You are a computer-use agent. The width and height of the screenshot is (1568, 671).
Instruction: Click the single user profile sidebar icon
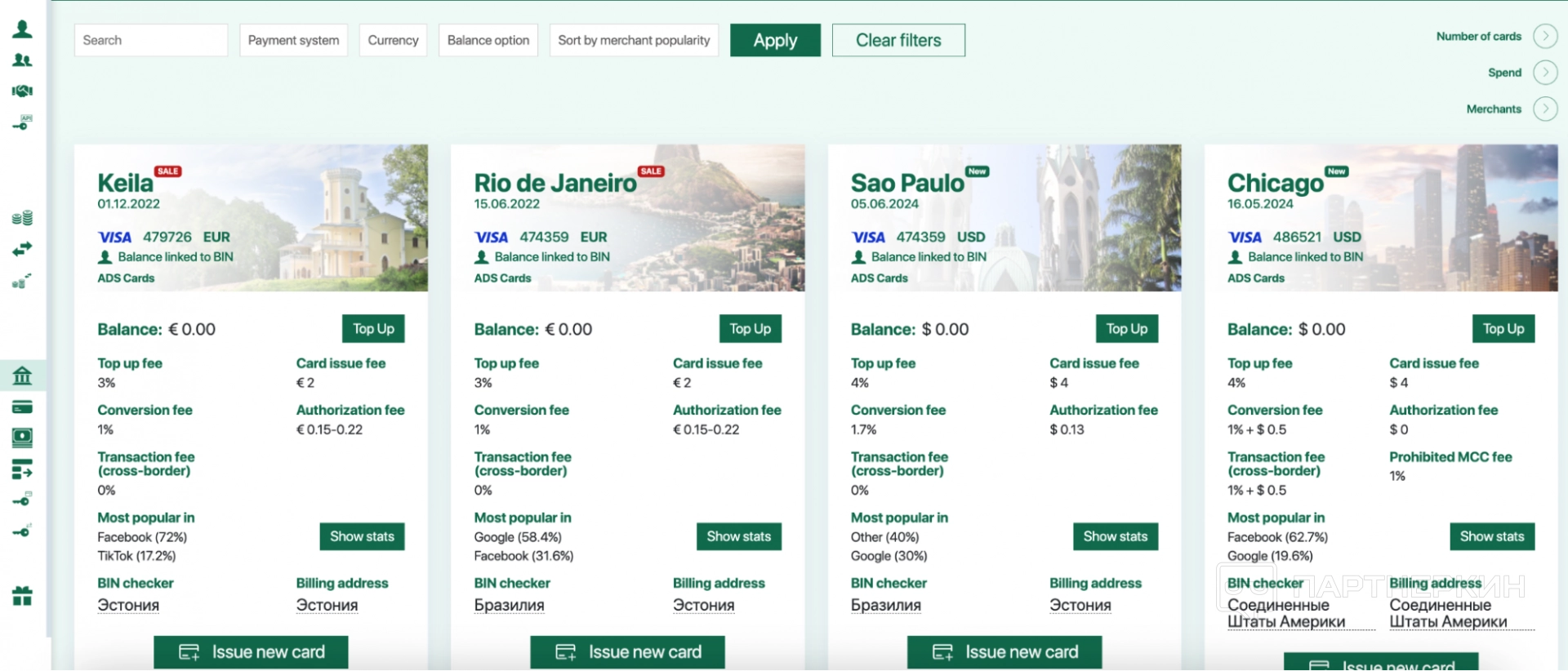23,29
